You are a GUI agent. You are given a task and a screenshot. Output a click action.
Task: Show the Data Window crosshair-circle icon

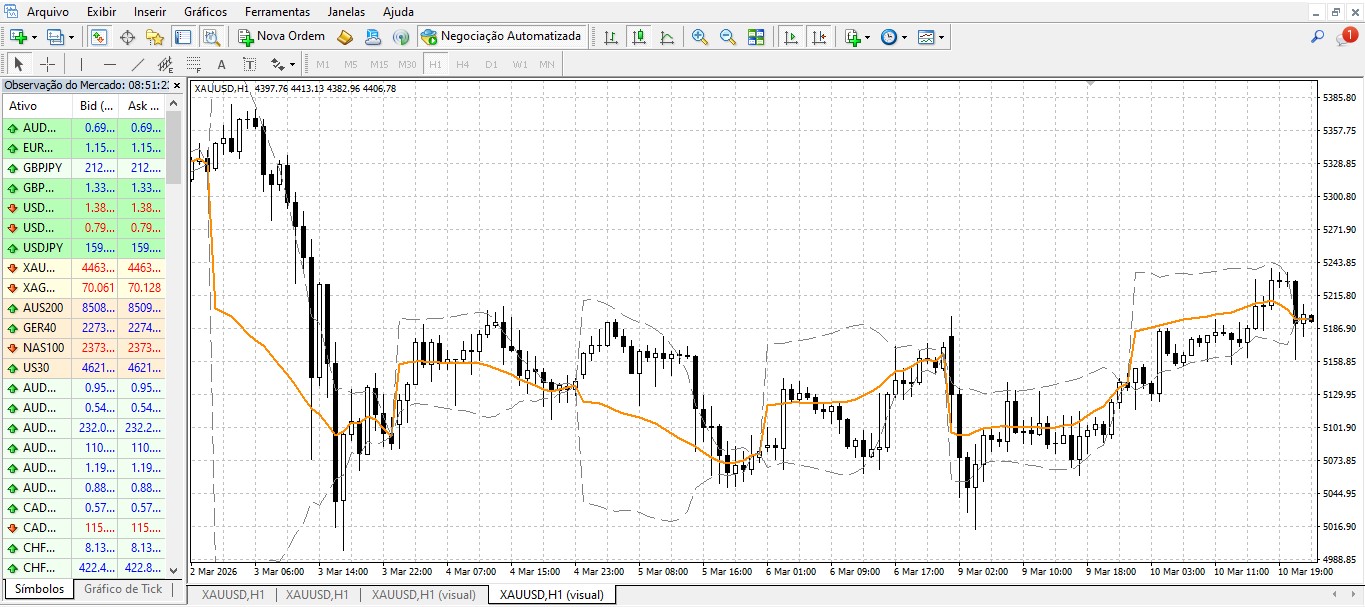click(x=127, y=37)
